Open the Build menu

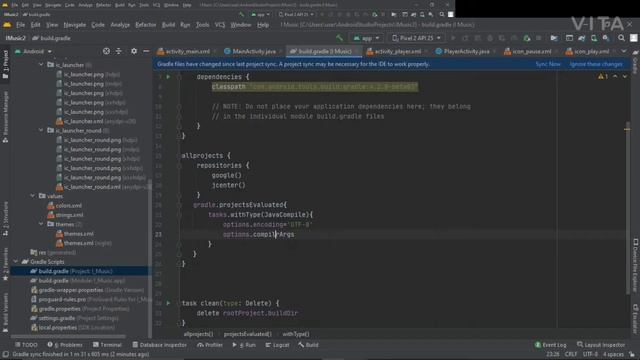(168, 25)
